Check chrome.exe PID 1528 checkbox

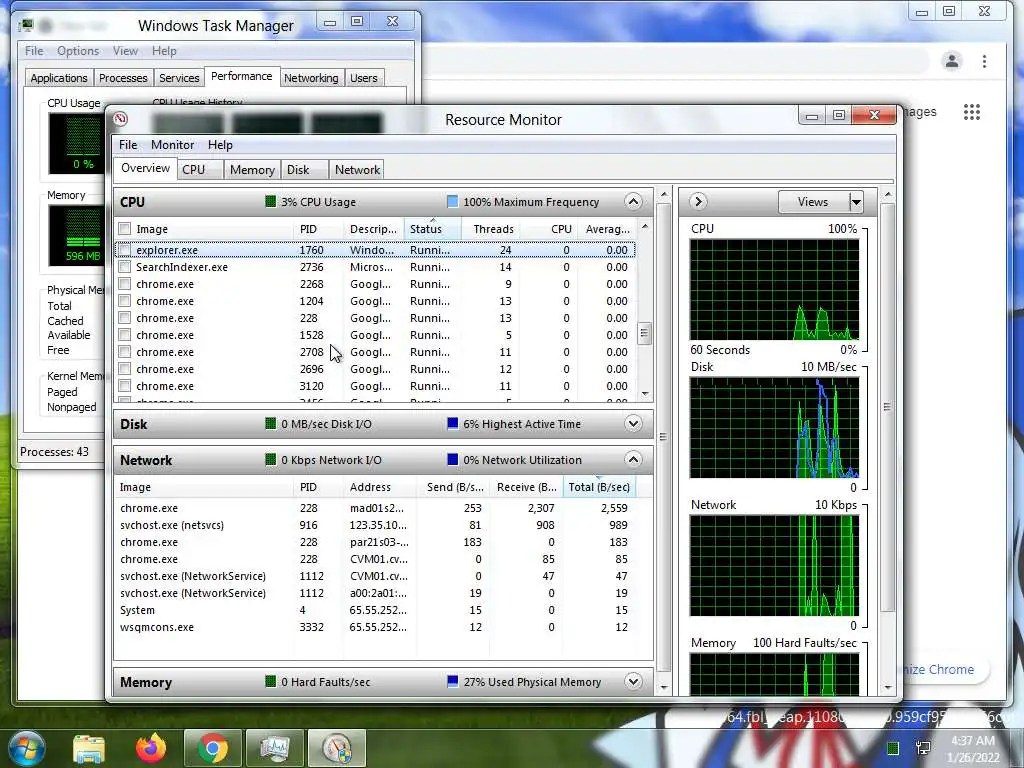[x=124, y=334]
